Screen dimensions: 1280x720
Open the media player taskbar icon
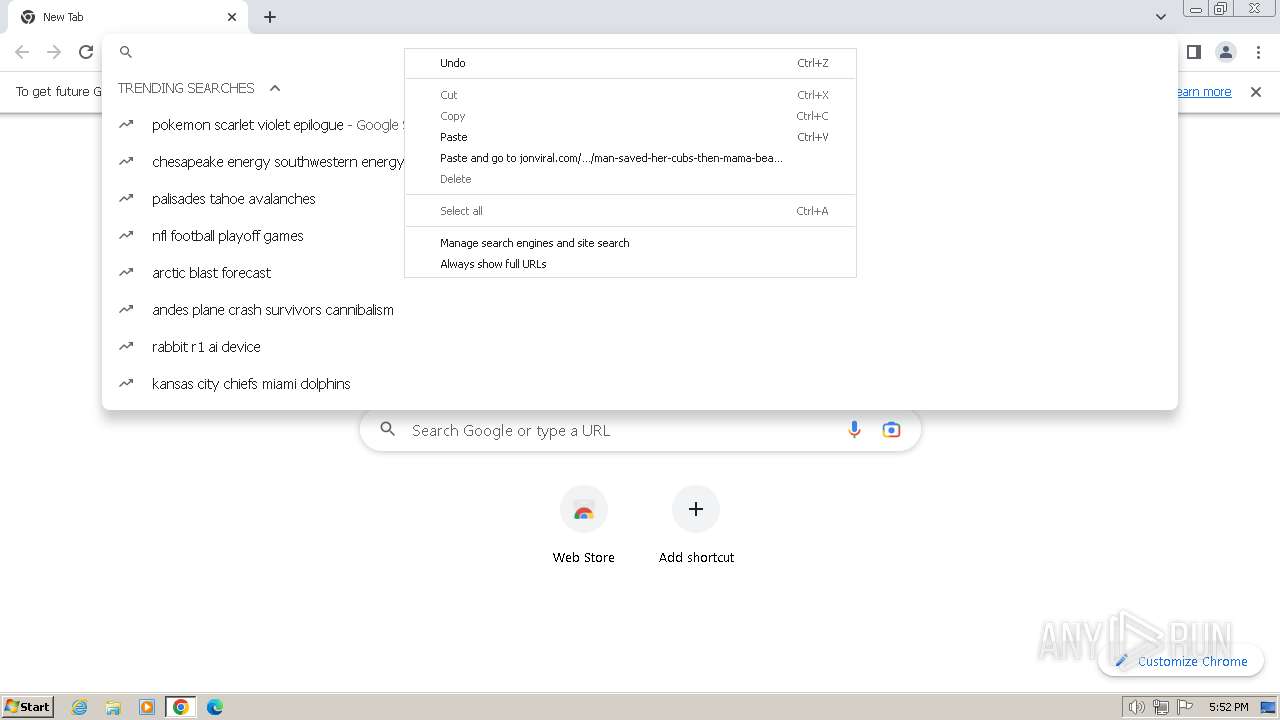click(147, 707)
